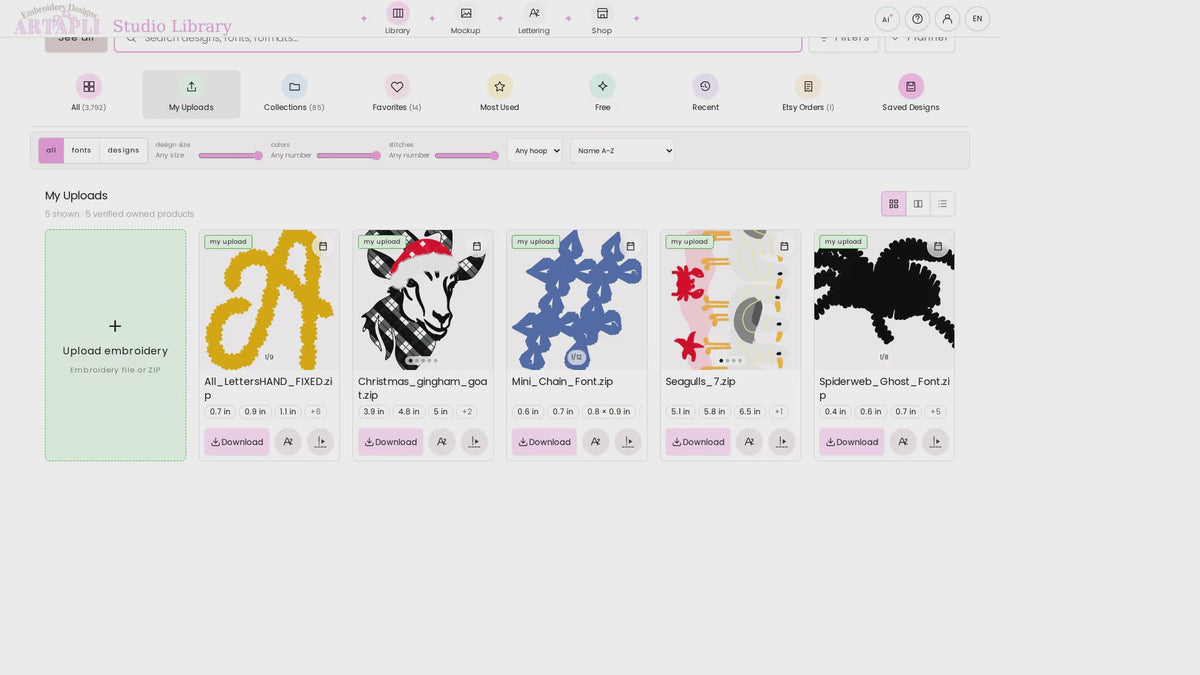Screen dimensions: 1200x675
Task: Click the Upload embroidery tile
Action: [115, 345]
